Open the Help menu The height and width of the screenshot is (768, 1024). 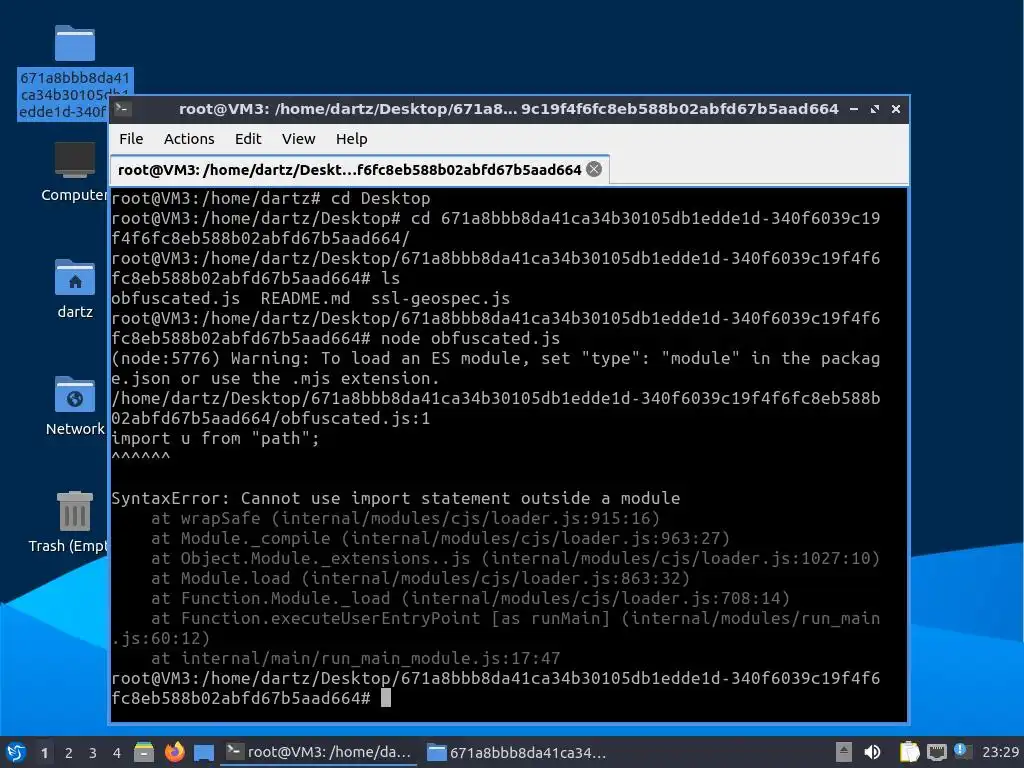pyautogui.click(x=351, y=139)
